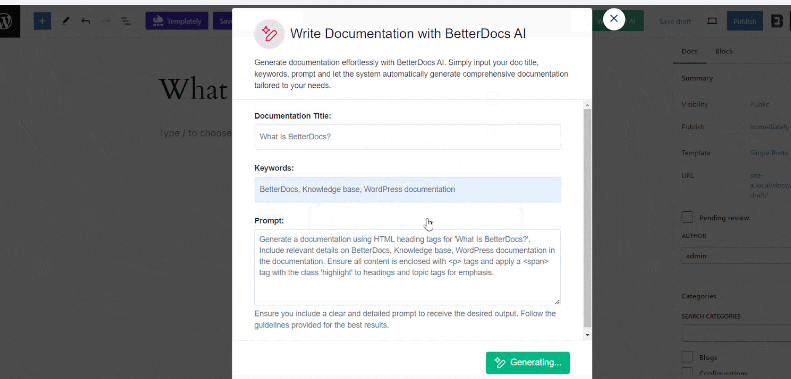Open the laptop Preview icon

pos(712,21)
